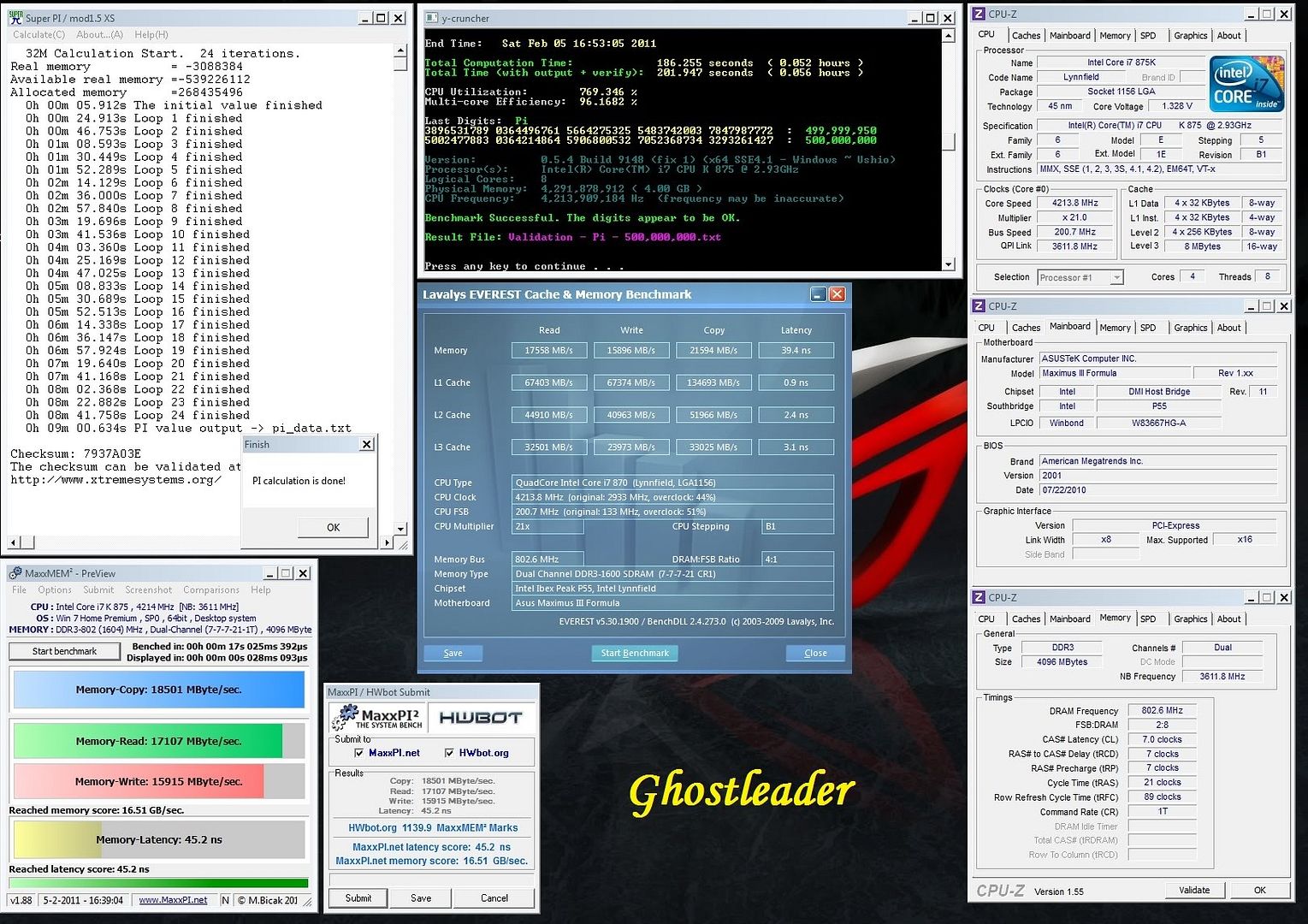Click the Intel Core i7 logo

pos(1246,83)
